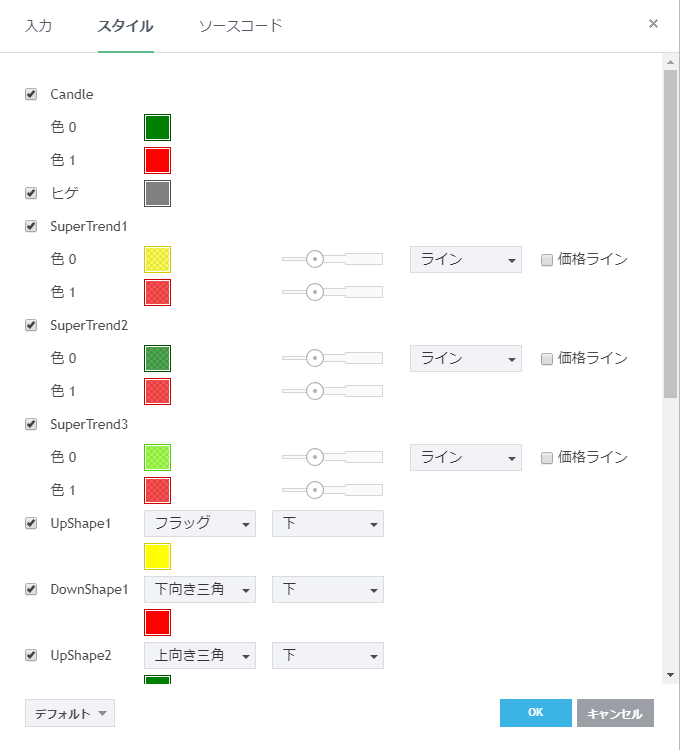Open Candle color 0 green swatch
The height and width of the screenshot is (750, 680).
157,127
